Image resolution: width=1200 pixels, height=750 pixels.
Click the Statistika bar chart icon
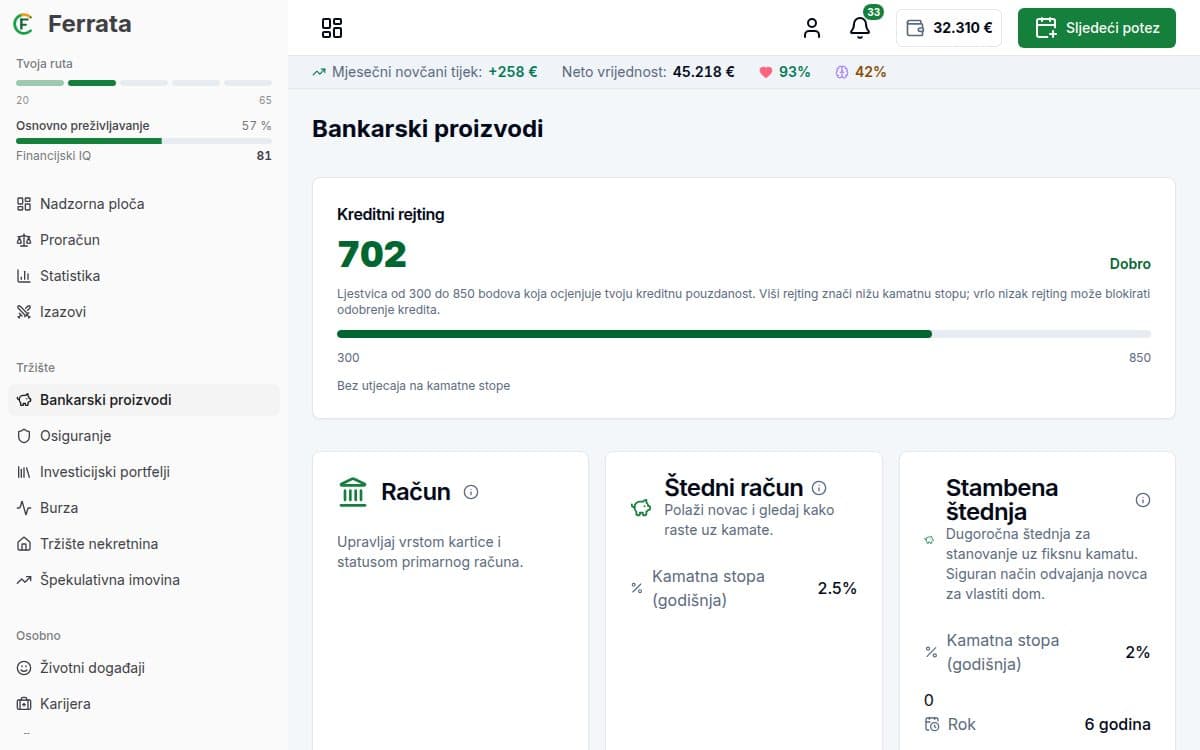tap(24, 276)
